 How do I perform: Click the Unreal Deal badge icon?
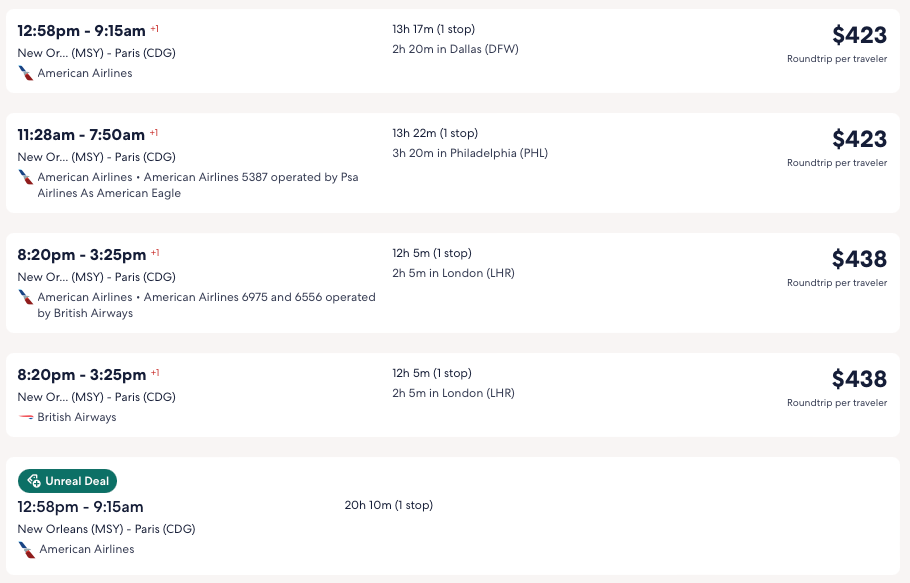34,481
